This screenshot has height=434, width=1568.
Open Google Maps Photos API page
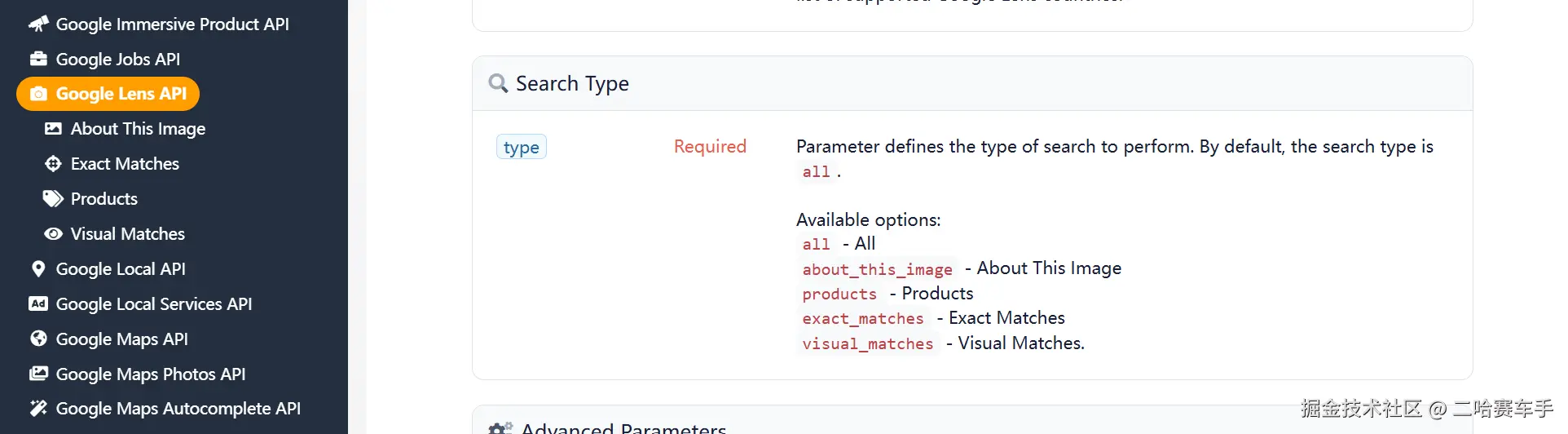150,374
